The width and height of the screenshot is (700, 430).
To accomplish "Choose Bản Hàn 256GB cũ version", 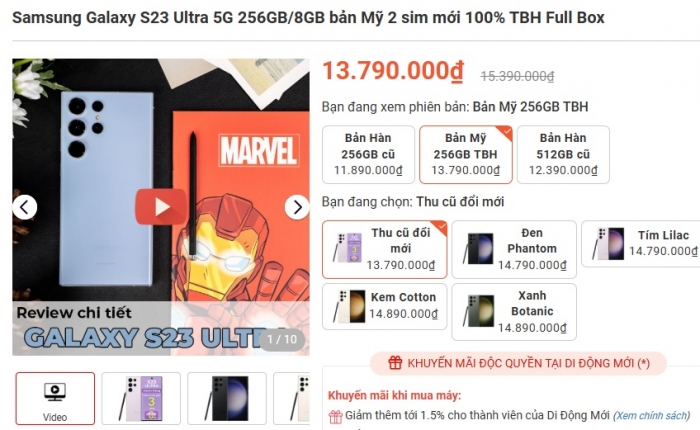I will [368, 154].
